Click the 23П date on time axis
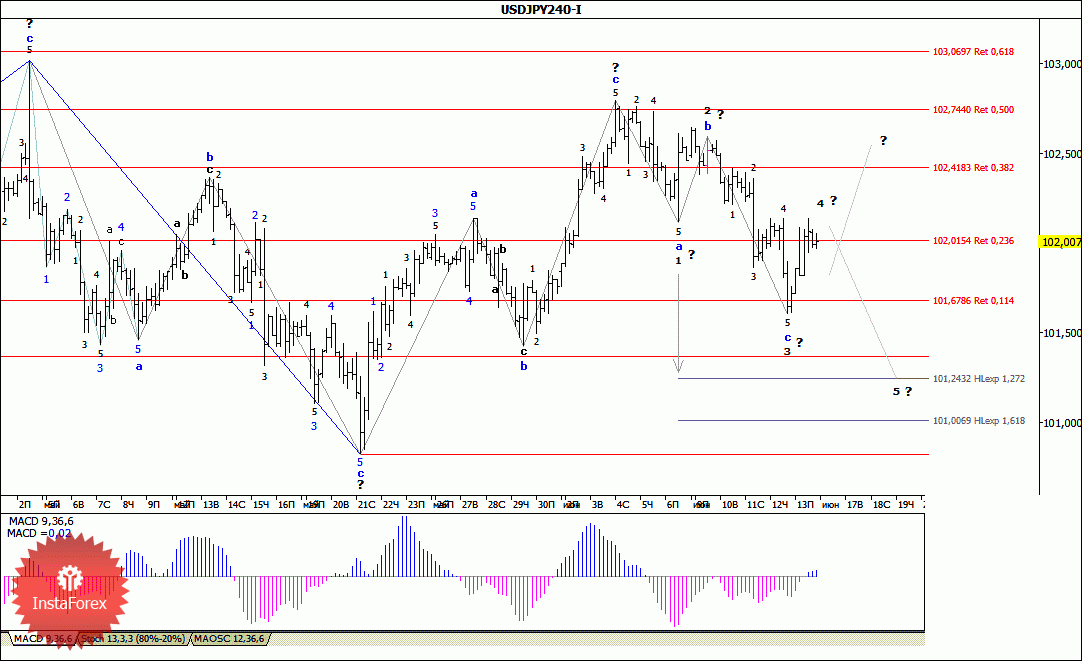 click(x=415, y=505)
